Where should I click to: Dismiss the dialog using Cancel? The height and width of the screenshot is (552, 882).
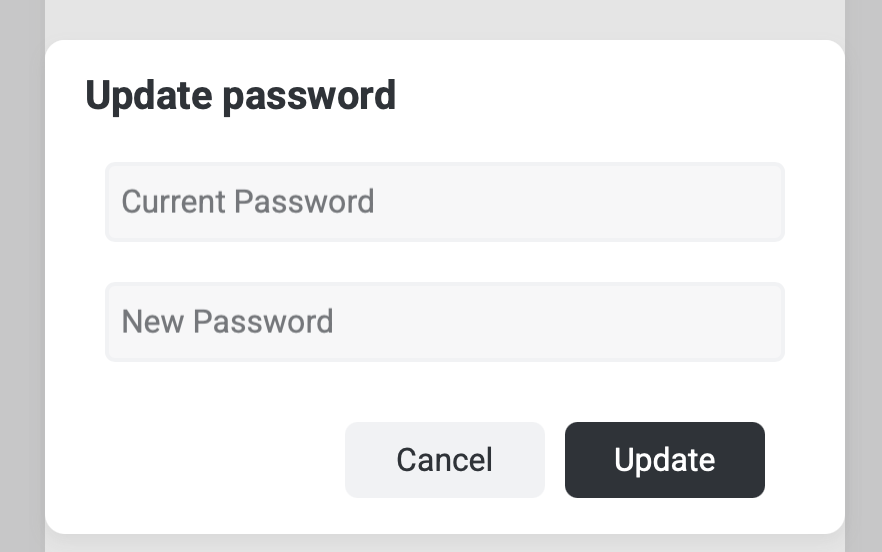pyautogui.click(x=444, y=460)
